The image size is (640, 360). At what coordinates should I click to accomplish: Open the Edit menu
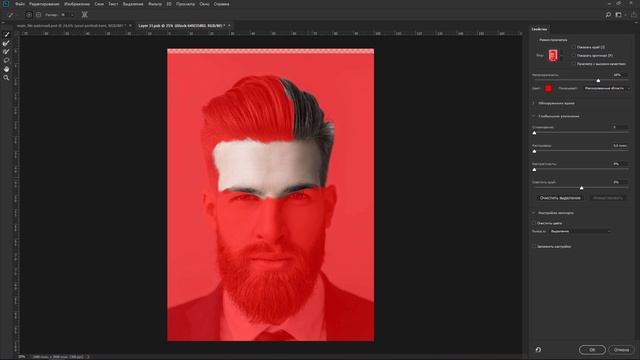44,4
